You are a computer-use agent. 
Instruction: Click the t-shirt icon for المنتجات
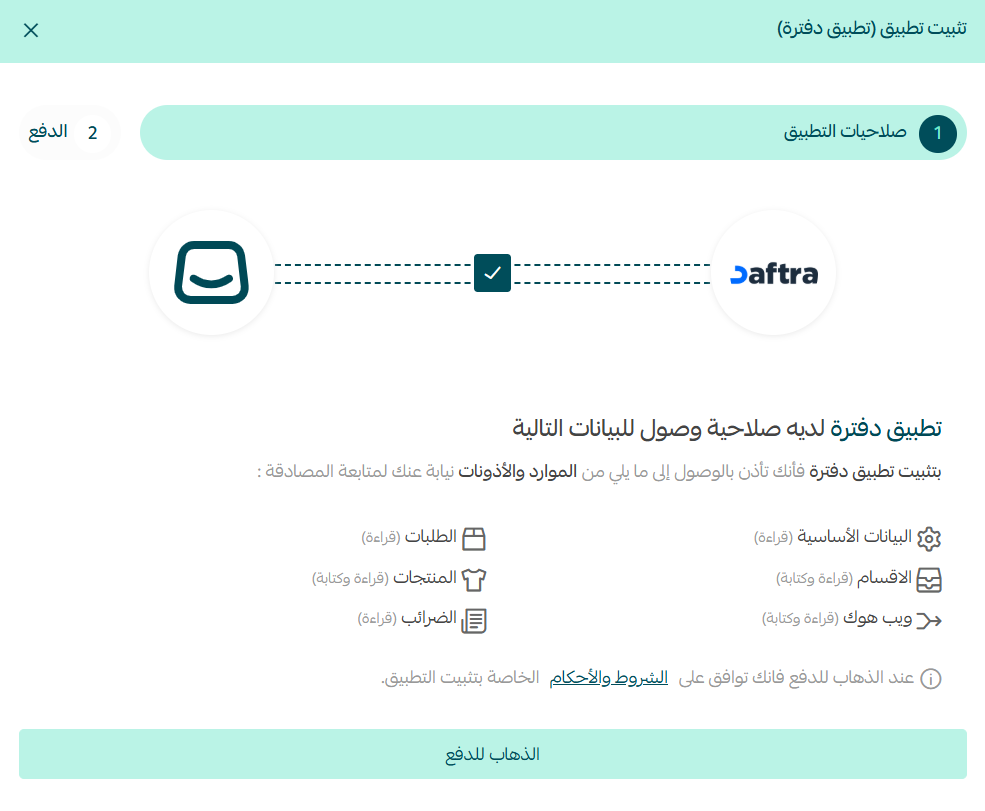click(474, 580)
